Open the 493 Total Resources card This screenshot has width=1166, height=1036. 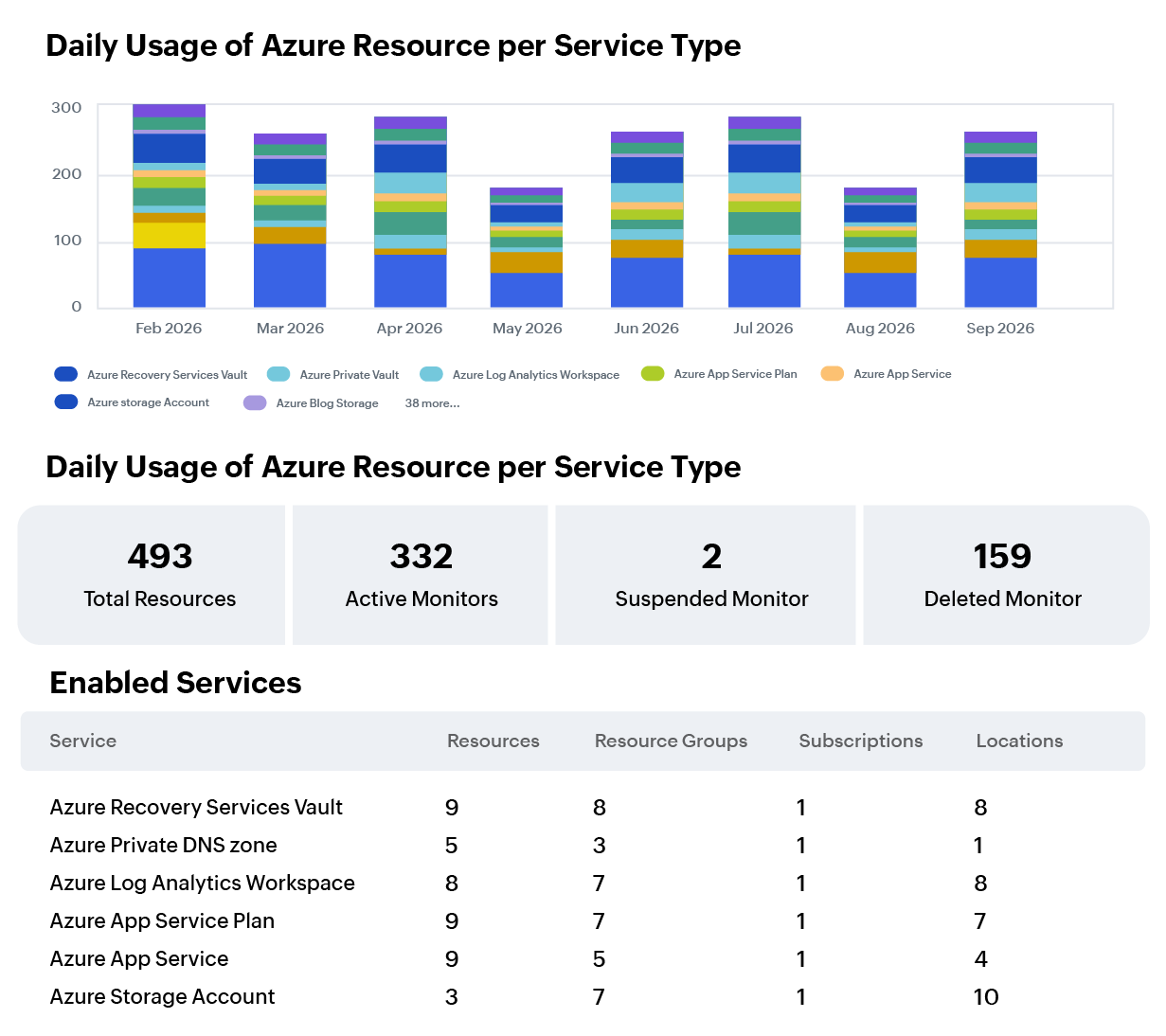152,575
